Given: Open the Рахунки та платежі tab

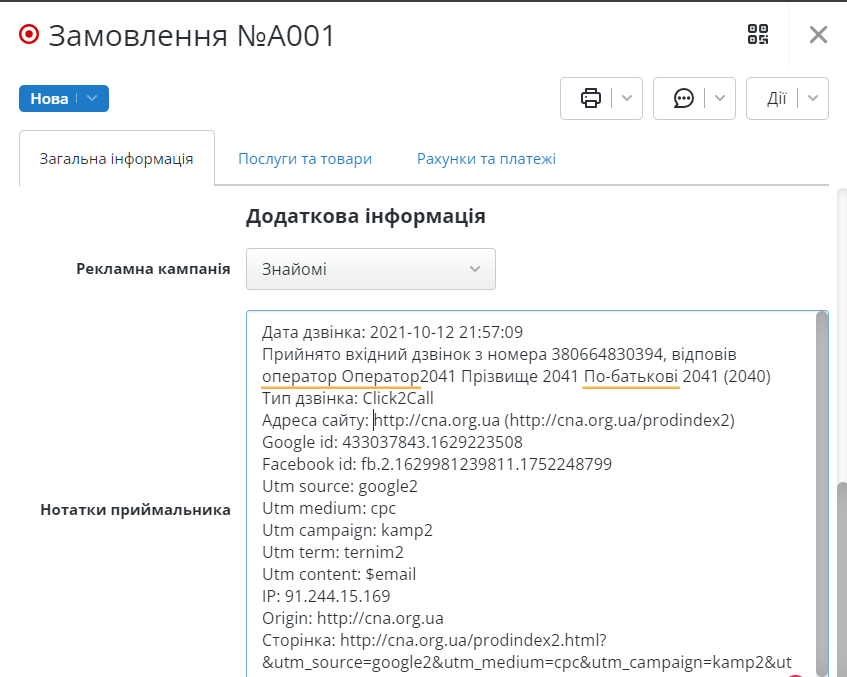Looking at the screenshot, I should tap(486, 159).
